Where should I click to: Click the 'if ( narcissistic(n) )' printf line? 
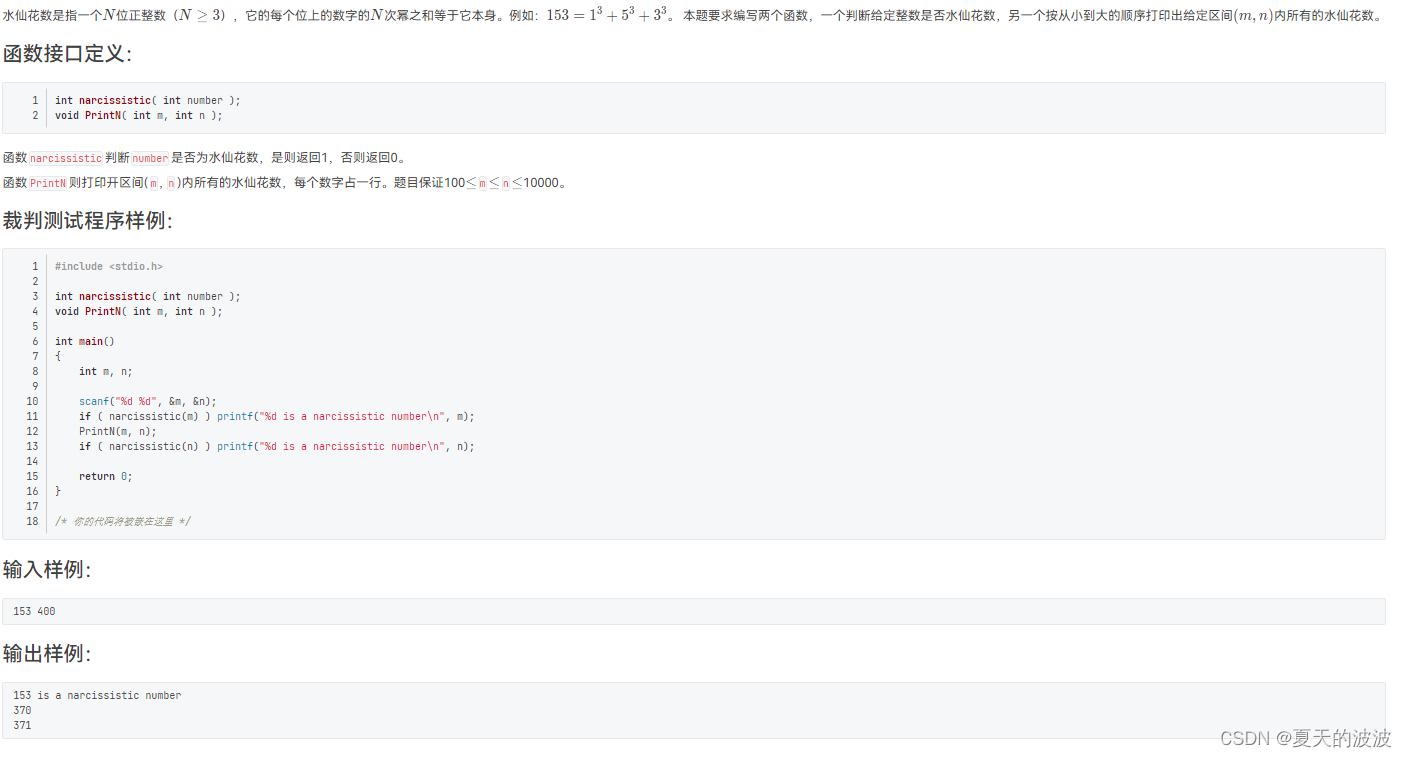click(277, 446)
